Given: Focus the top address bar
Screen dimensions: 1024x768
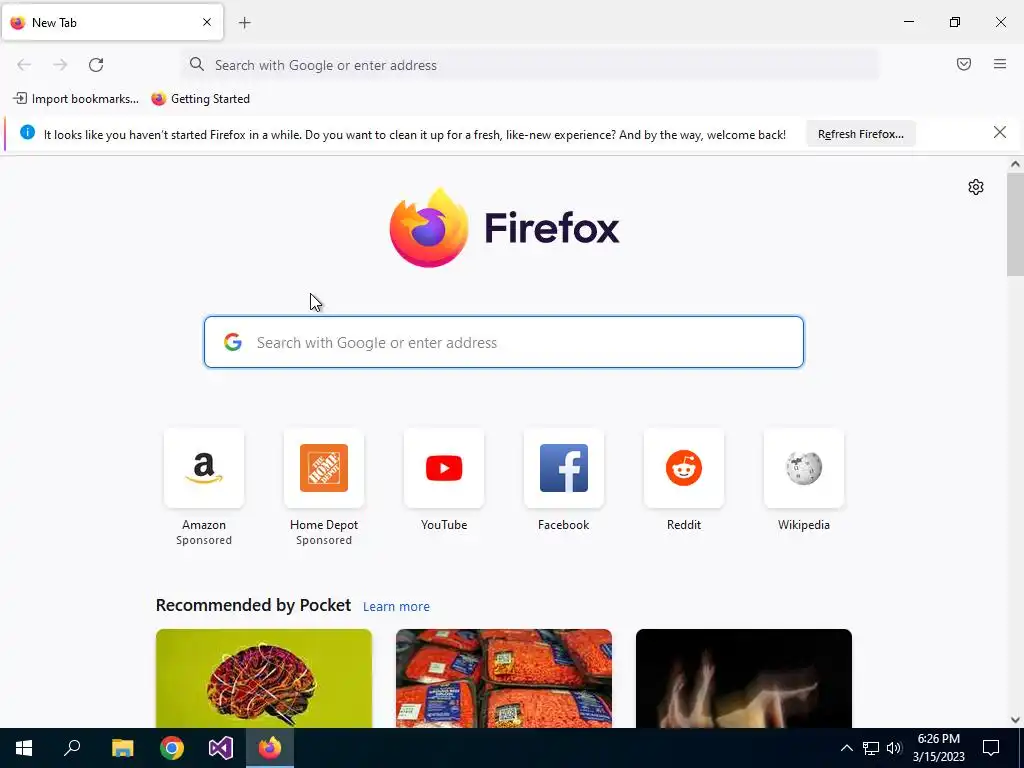Looking at the screenshot, I should [530, 65].
